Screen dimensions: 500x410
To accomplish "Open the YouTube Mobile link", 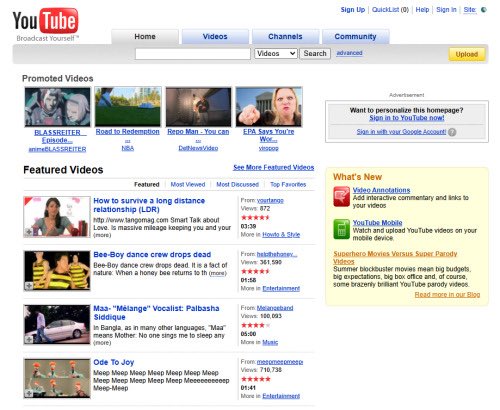I will [377, 223].
